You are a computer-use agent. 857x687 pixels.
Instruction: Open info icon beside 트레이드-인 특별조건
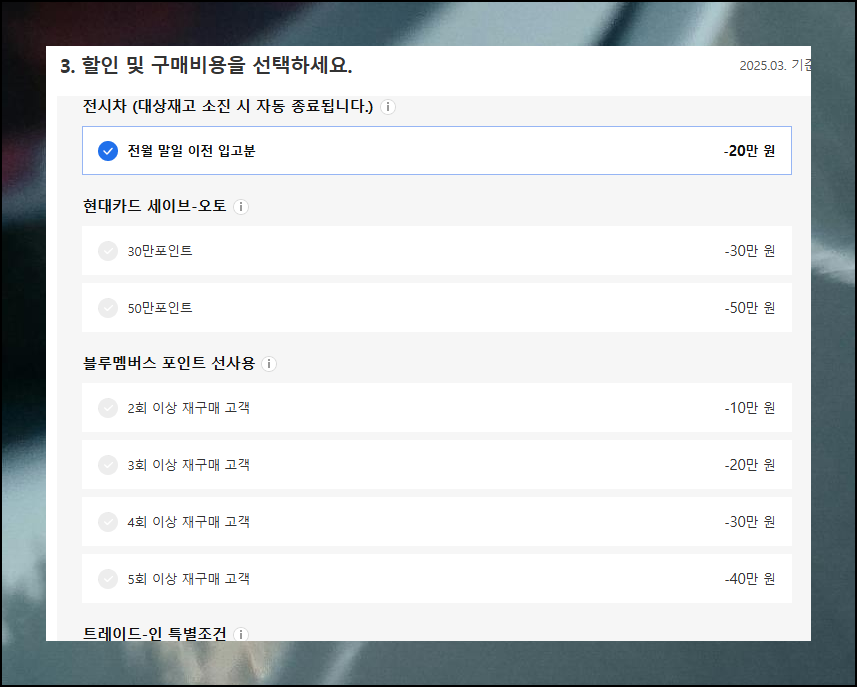point(241,634)
